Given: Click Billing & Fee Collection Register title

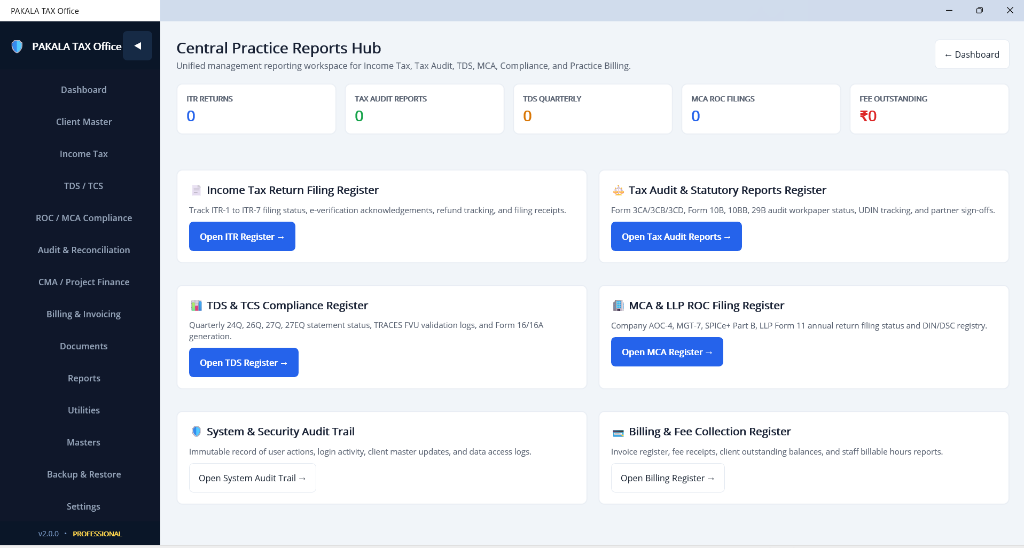Looking at the screenshot, I should [x=710, y=431].
